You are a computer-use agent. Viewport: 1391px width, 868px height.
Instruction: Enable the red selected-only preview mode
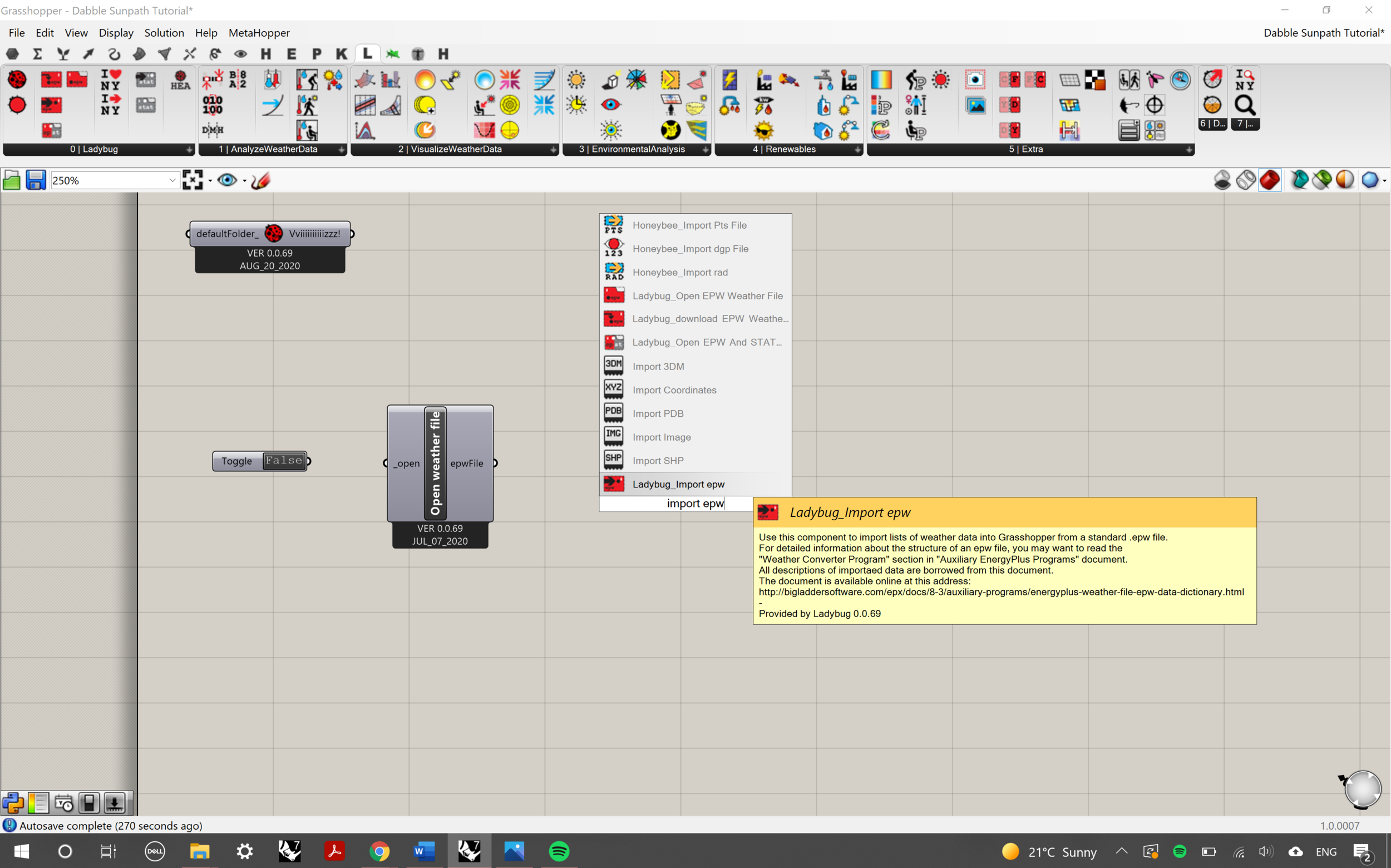point(1269,180)
